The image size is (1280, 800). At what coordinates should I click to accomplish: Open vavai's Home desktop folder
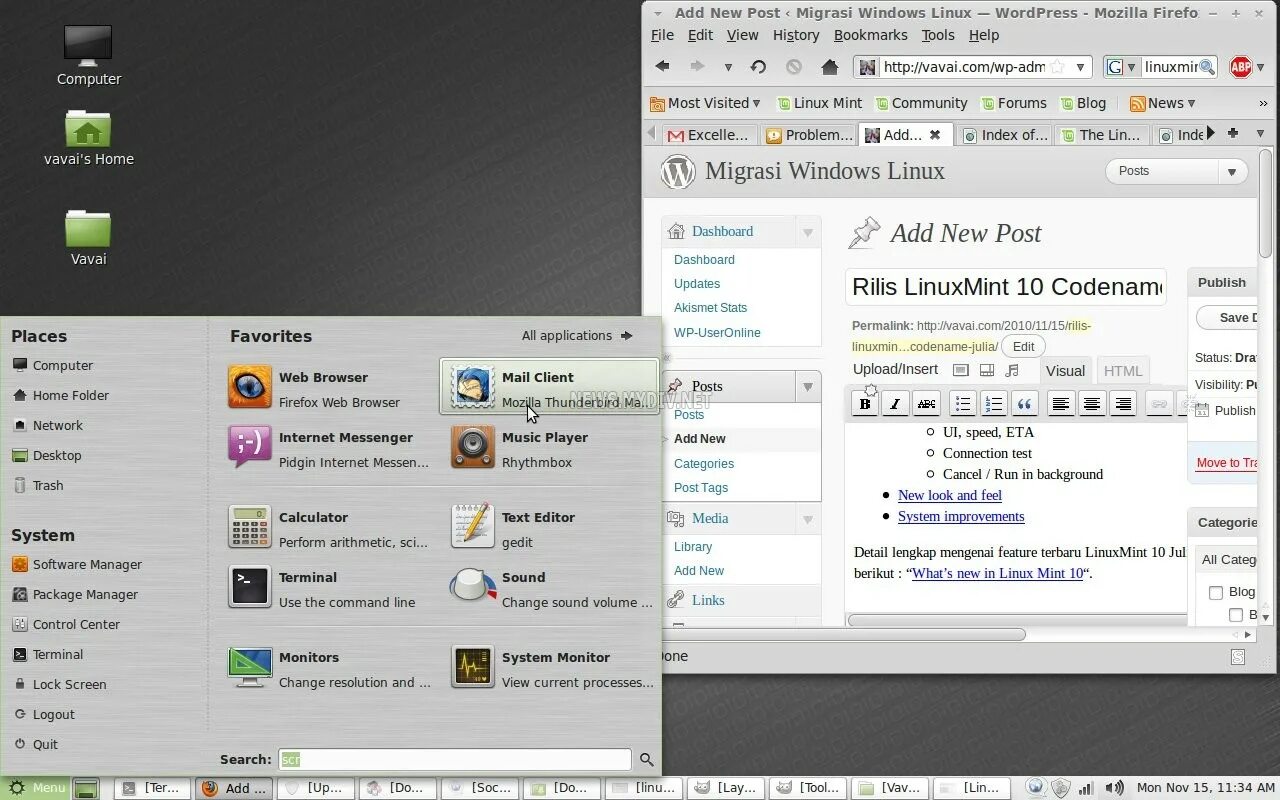pyautogui.click(x=88, y=137)
